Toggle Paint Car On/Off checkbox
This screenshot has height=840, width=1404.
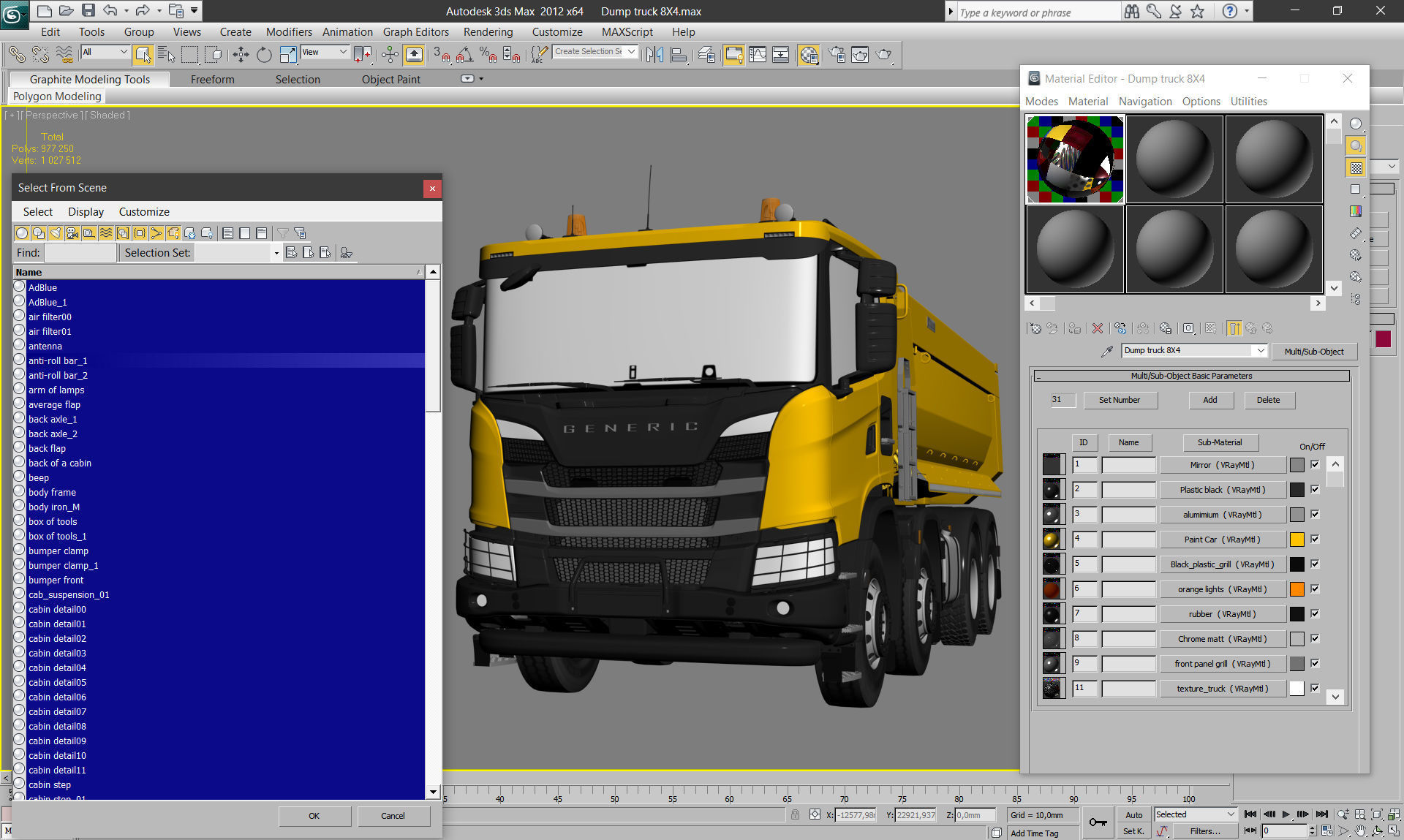point(1315,539)
